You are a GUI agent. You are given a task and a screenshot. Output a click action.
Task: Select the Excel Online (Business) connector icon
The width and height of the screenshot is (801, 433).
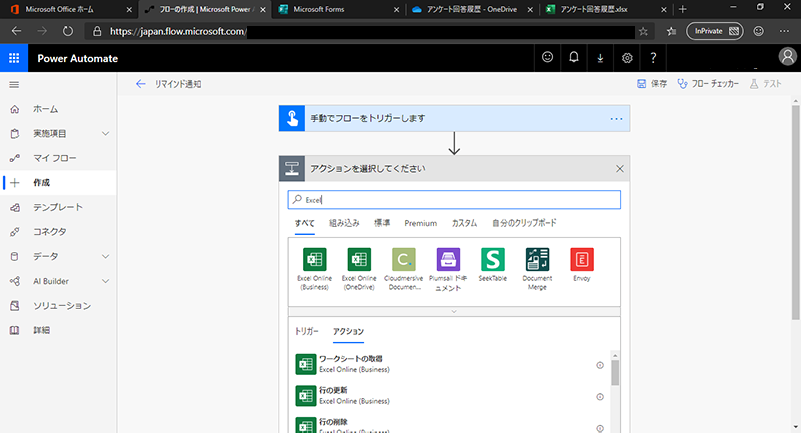[x=314, y=259]
